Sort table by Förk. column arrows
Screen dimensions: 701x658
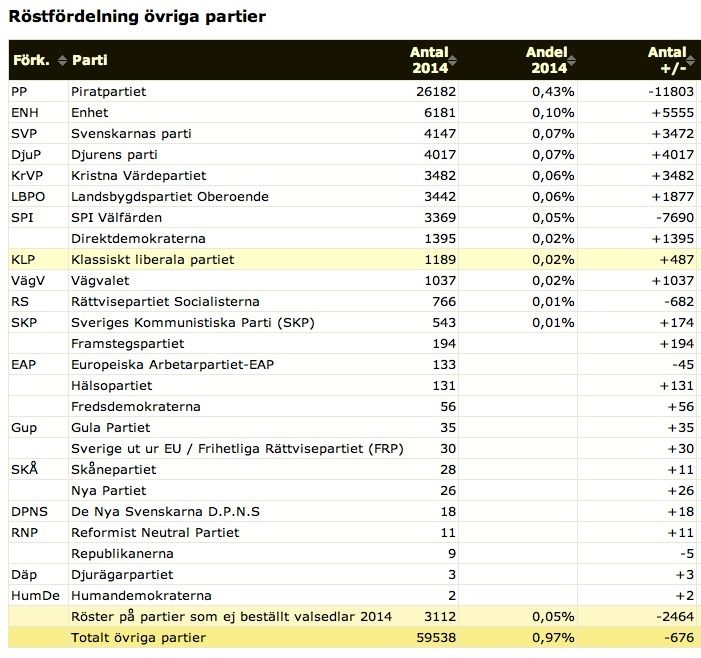(x=63, y=60)
